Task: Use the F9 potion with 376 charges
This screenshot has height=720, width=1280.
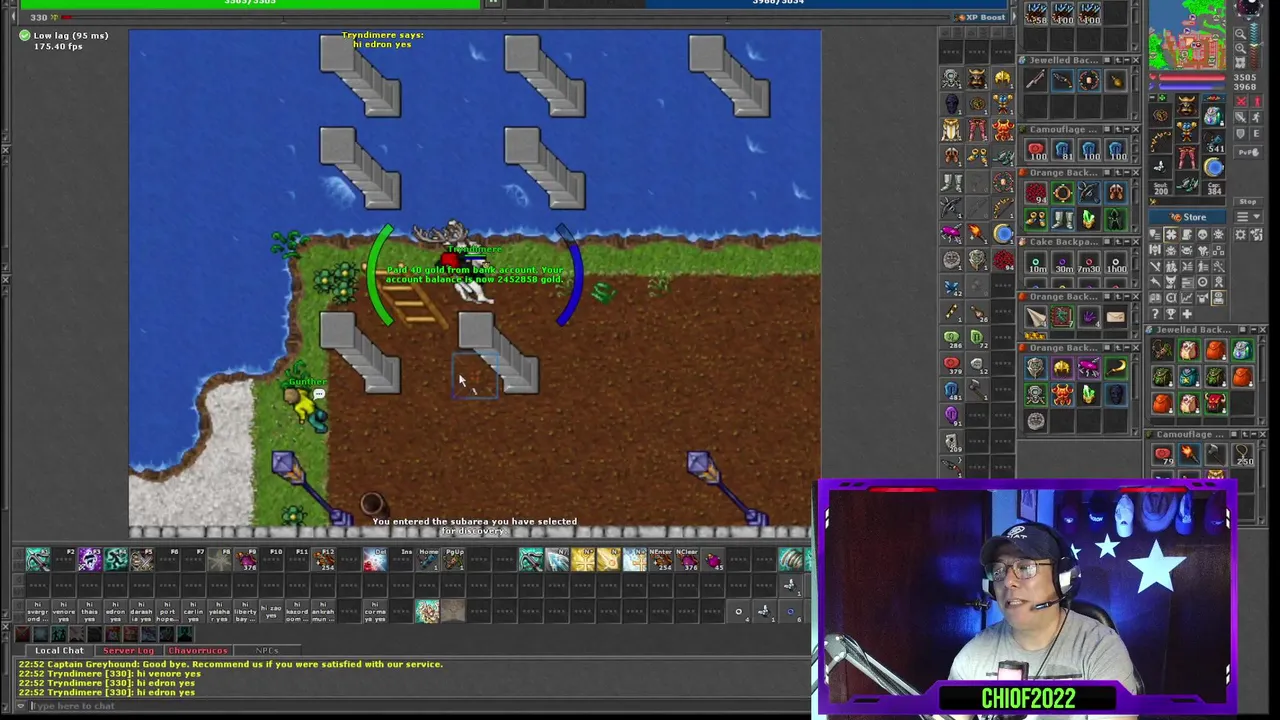Action: [x=246, y=559]
